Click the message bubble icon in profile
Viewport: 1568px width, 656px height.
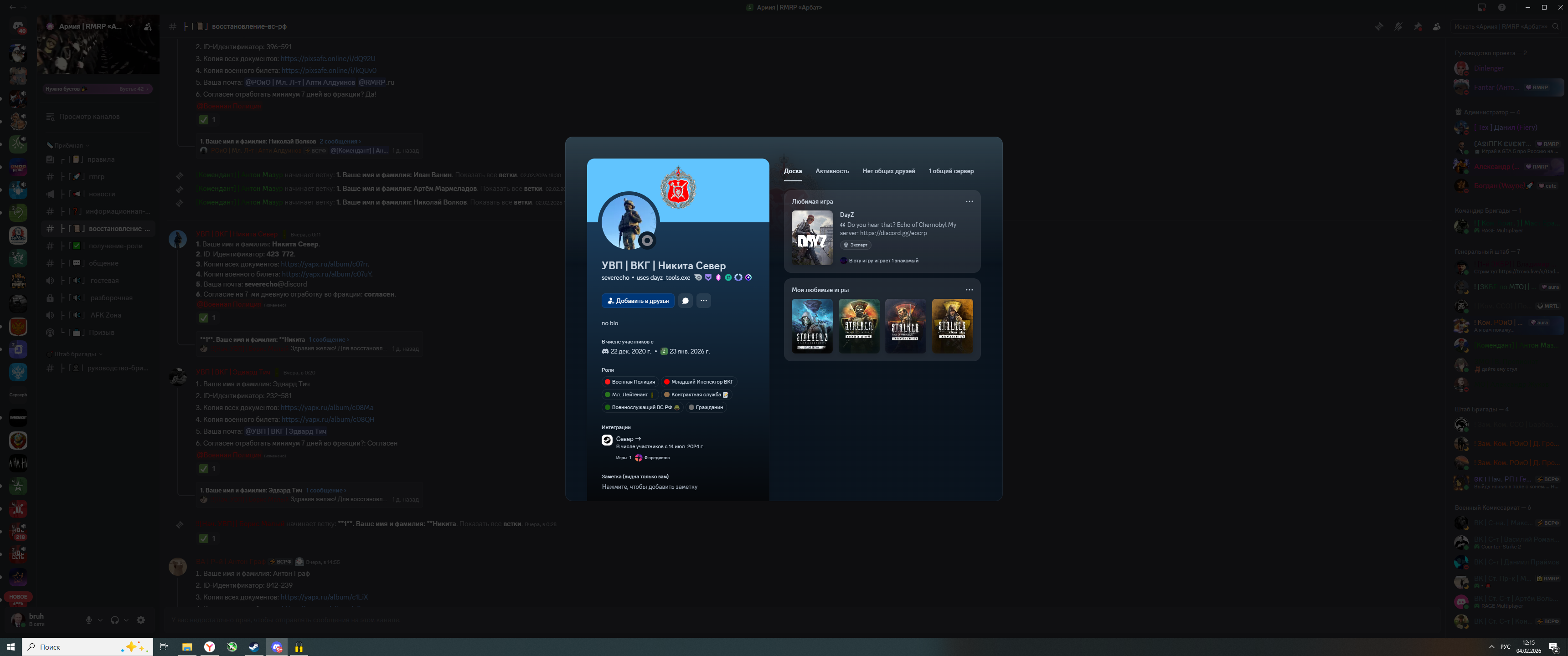coord(685,301)
